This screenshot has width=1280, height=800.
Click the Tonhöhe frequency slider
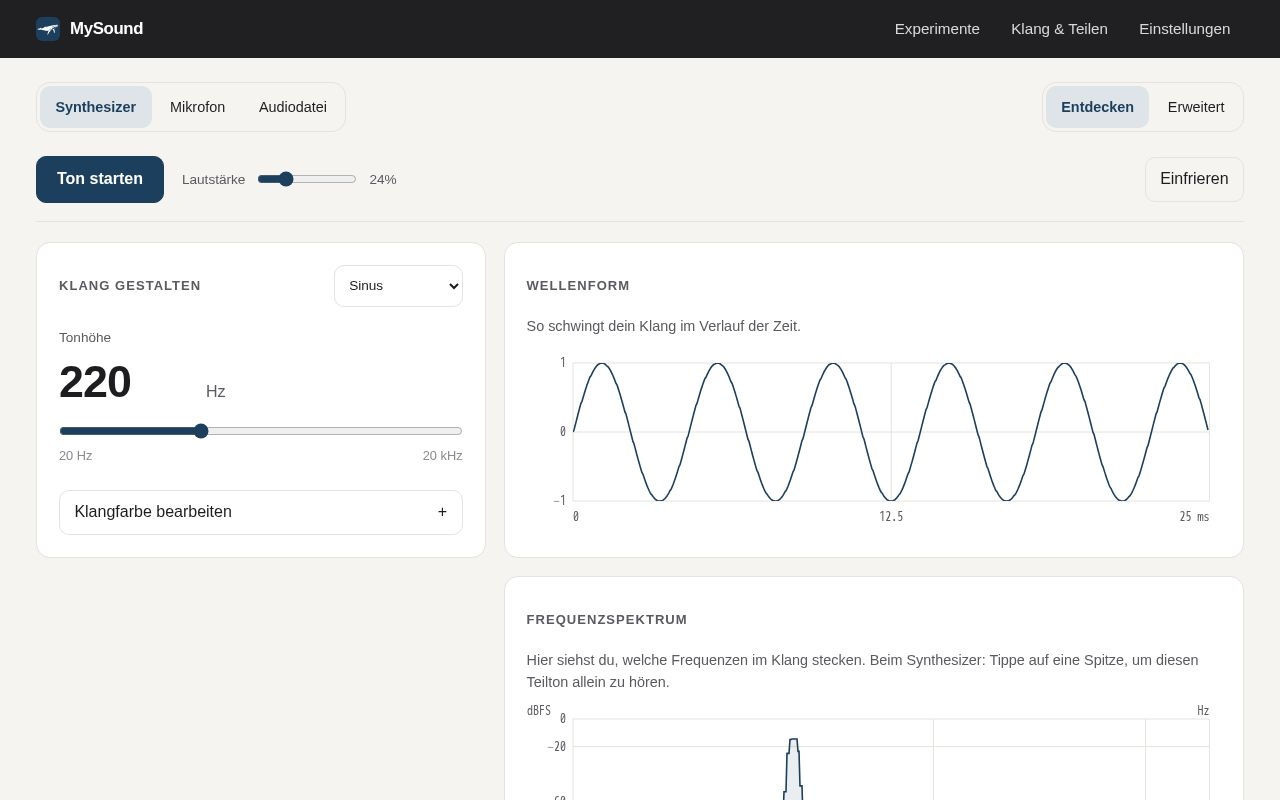click(x=261, y=431)
